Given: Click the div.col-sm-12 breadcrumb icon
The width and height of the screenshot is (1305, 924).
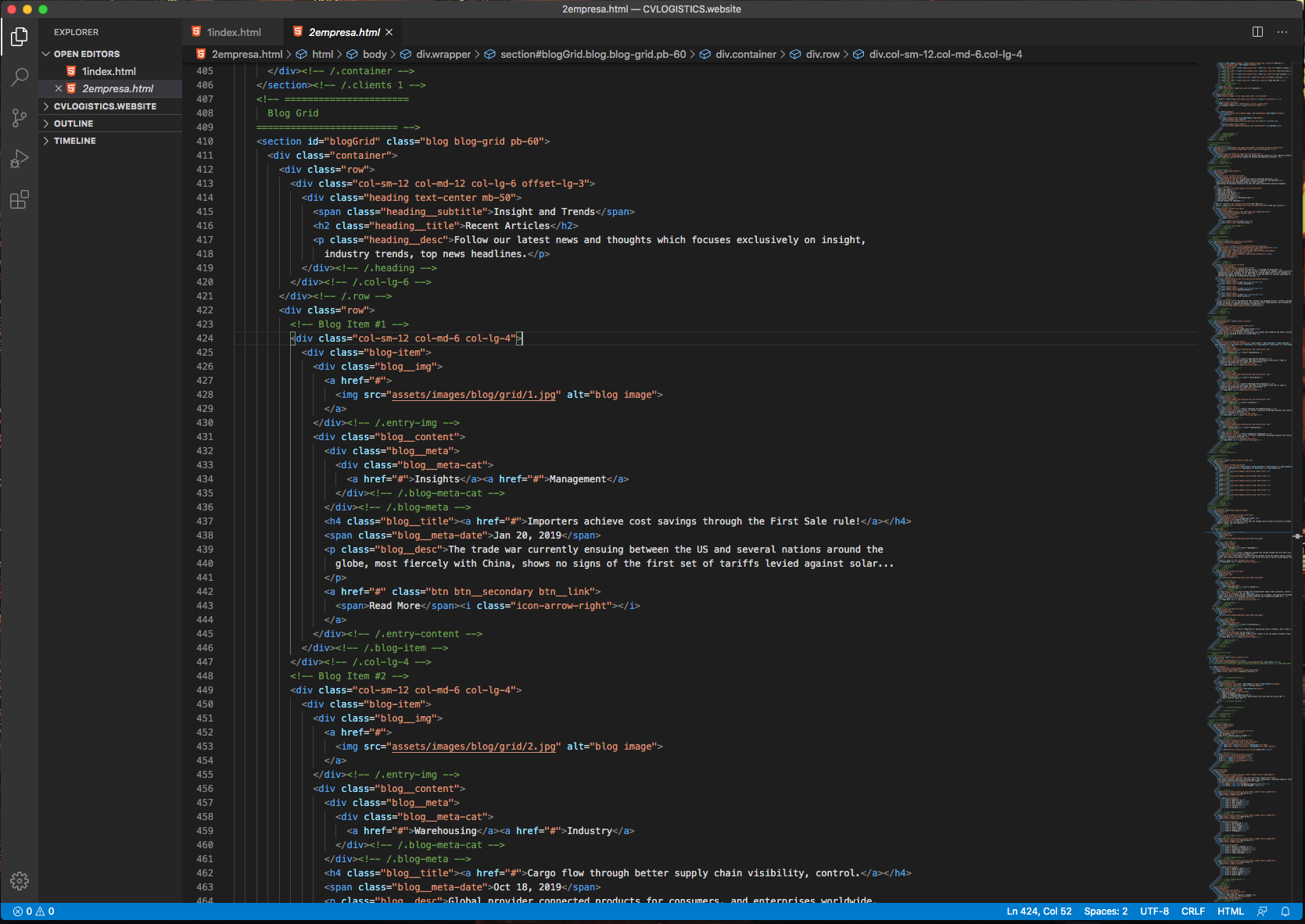Looking at the screenshot, I should pos(859,54).
